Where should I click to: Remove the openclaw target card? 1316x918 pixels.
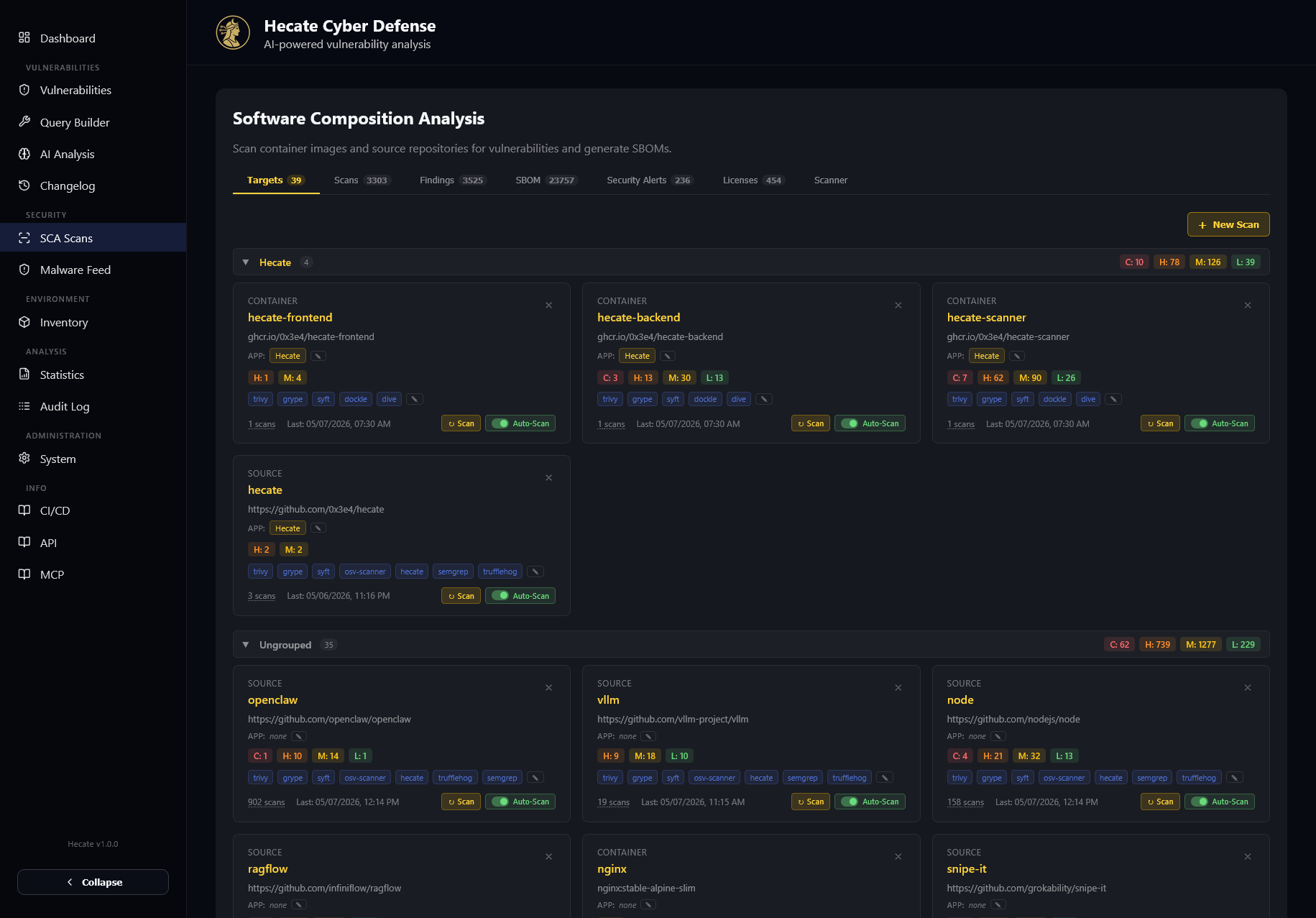coord(548,688)
